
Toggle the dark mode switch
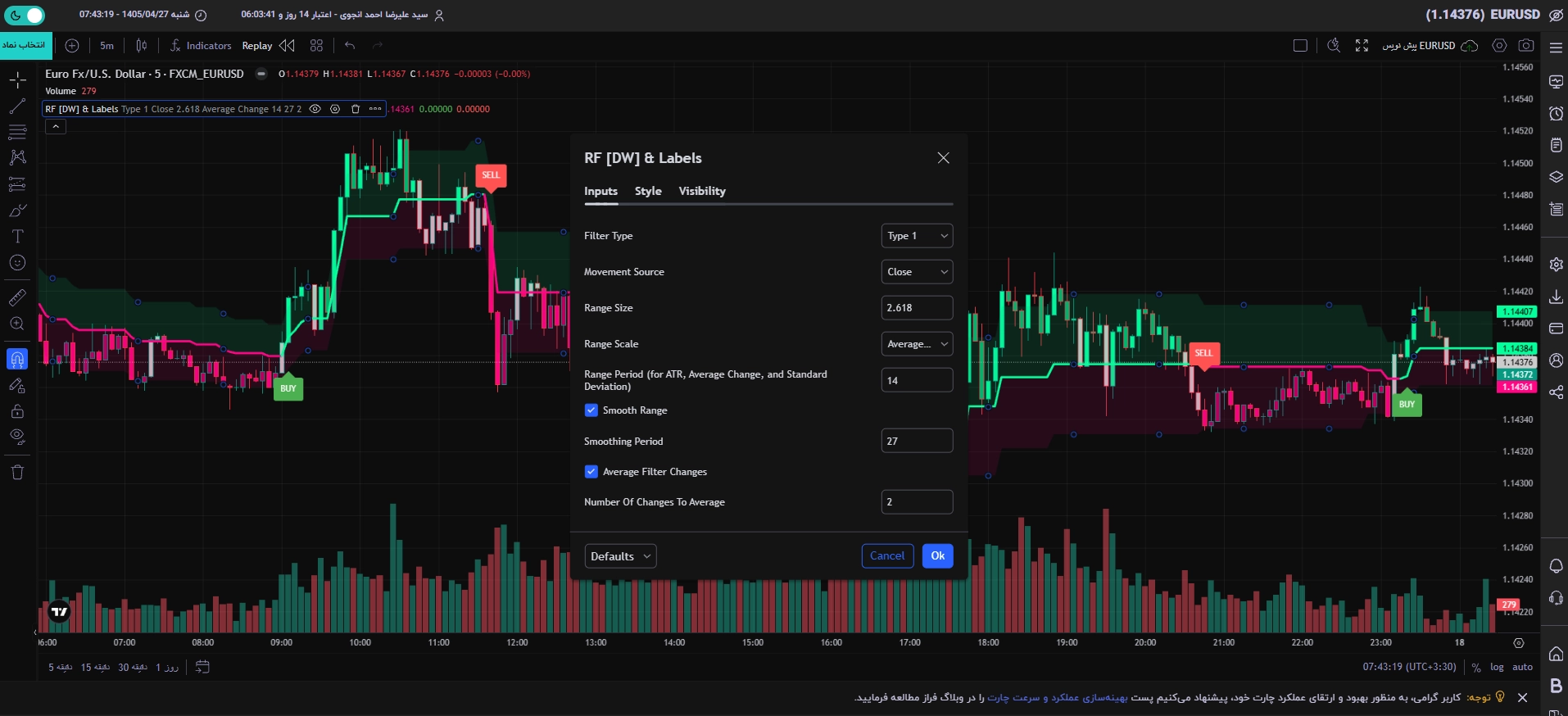coord(25,15)
